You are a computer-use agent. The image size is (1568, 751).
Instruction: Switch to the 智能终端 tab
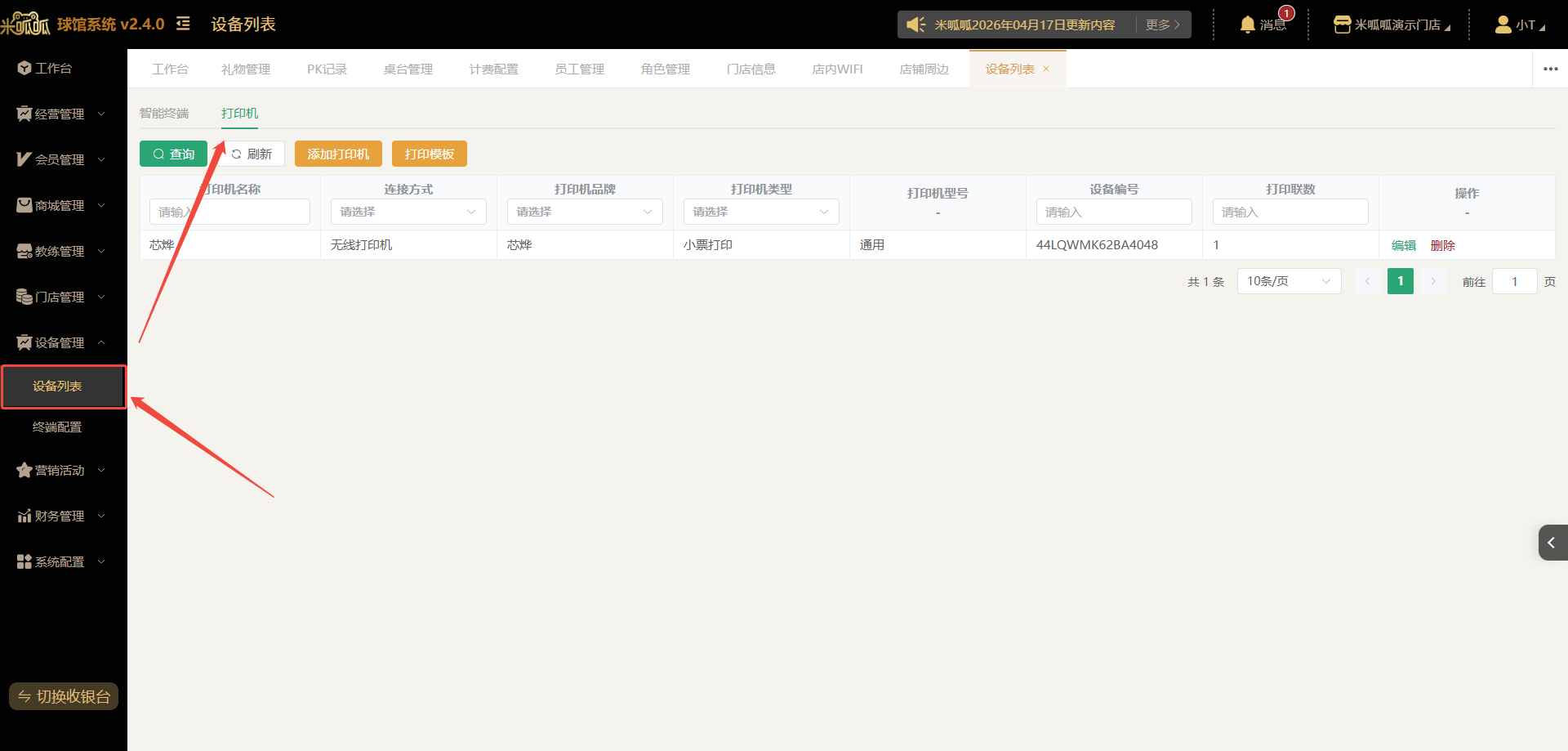click(x=164, y=113)
